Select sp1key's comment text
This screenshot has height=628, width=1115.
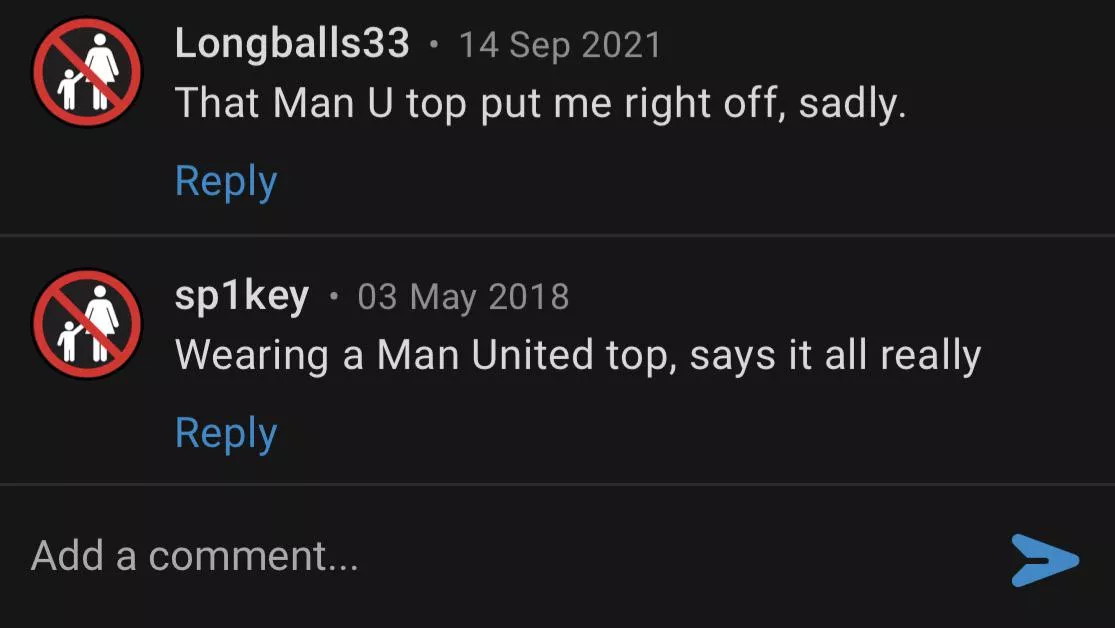[x=580, y=355]
